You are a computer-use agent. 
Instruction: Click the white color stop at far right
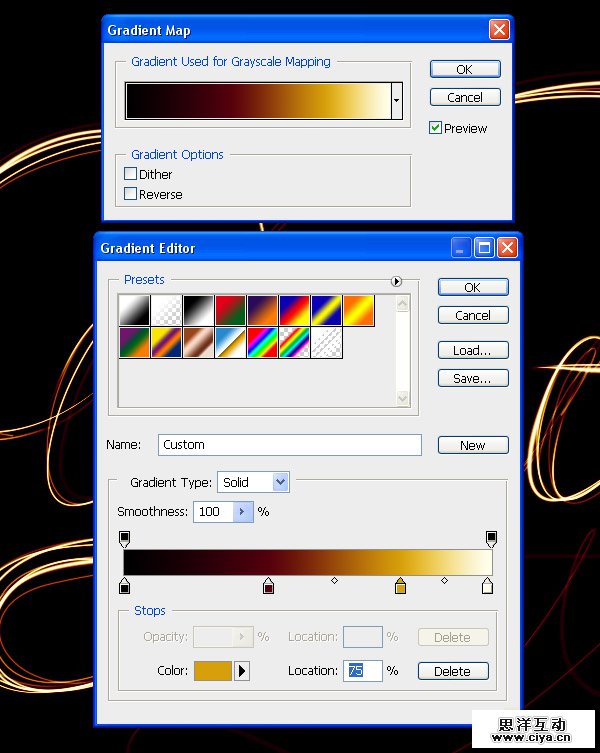487,586
